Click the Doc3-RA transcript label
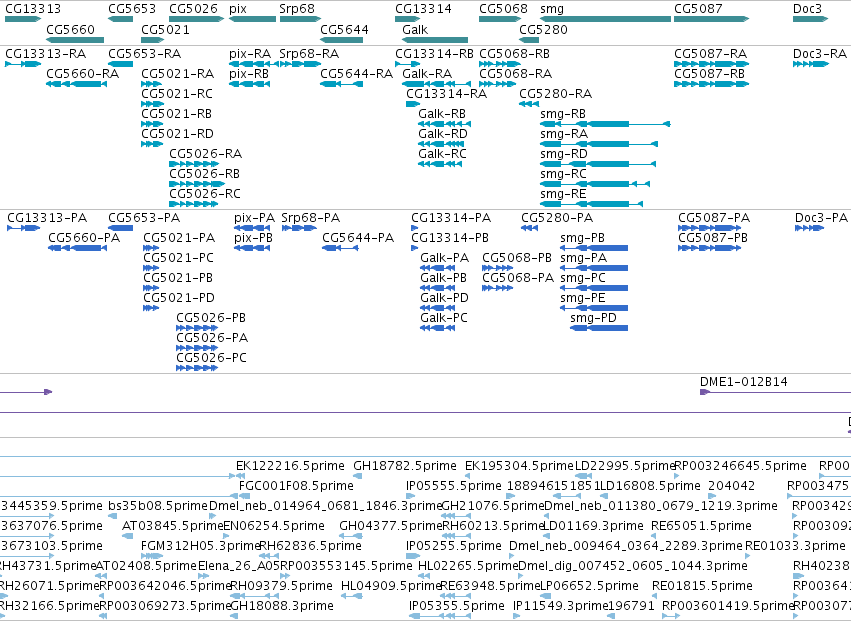 (x=820, y=54)
